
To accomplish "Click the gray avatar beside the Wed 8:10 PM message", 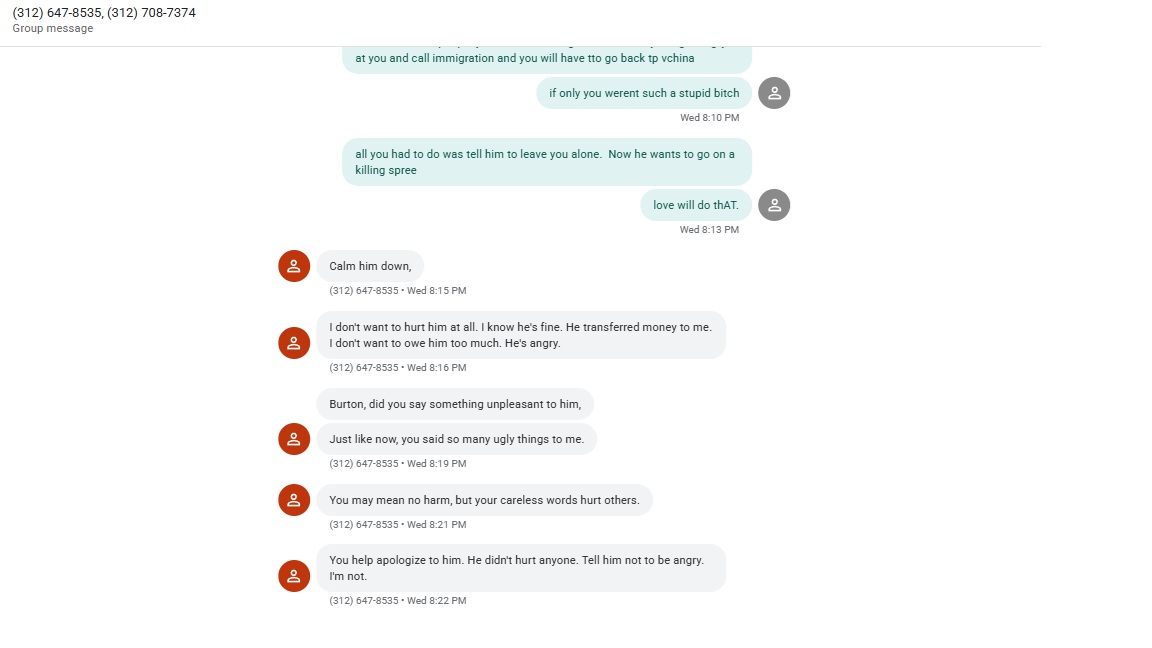I will [774, 93].
